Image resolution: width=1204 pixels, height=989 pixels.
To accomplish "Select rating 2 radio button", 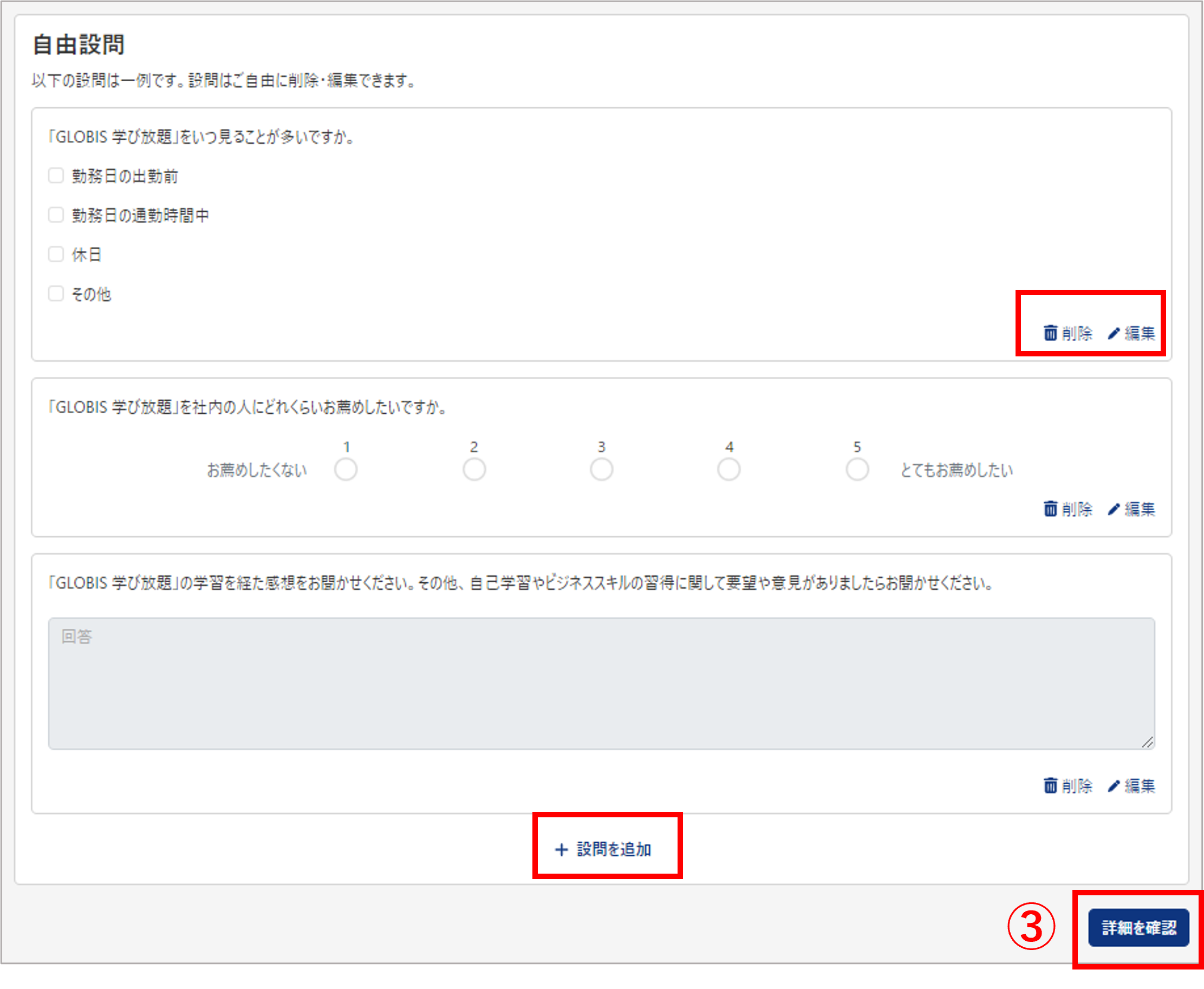I will (474, 470).
